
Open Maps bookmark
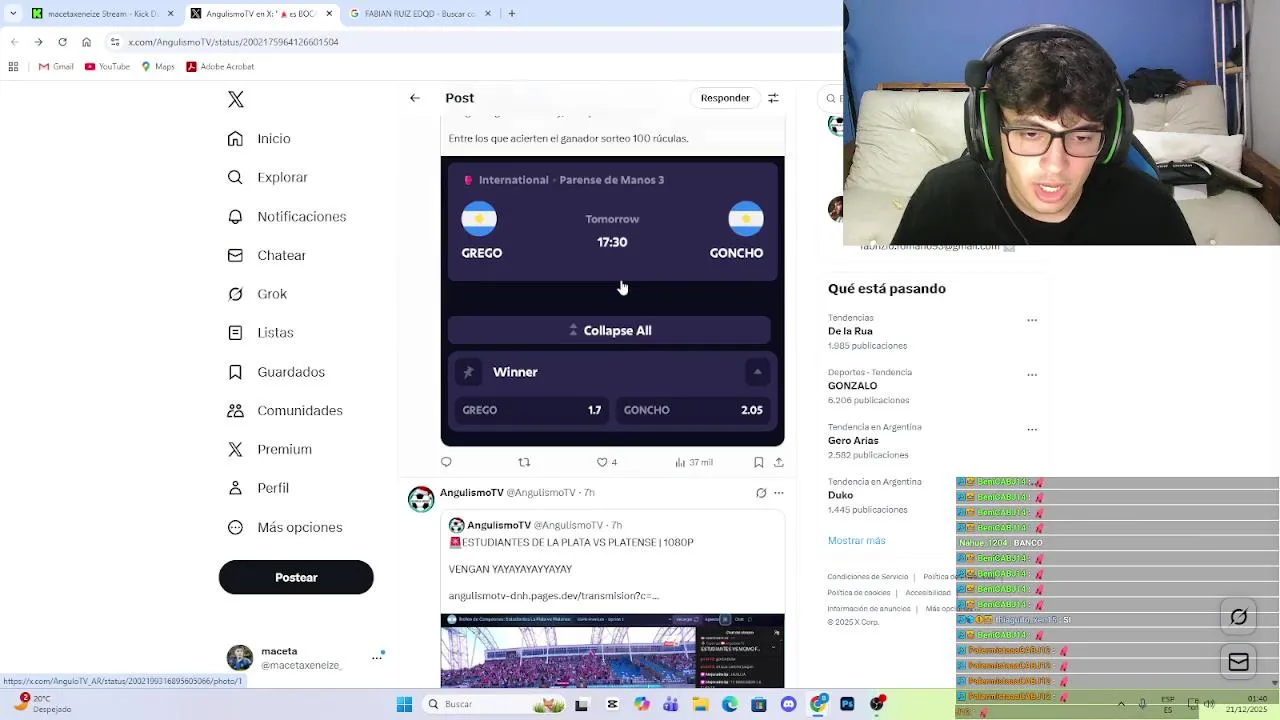point(158,67)
